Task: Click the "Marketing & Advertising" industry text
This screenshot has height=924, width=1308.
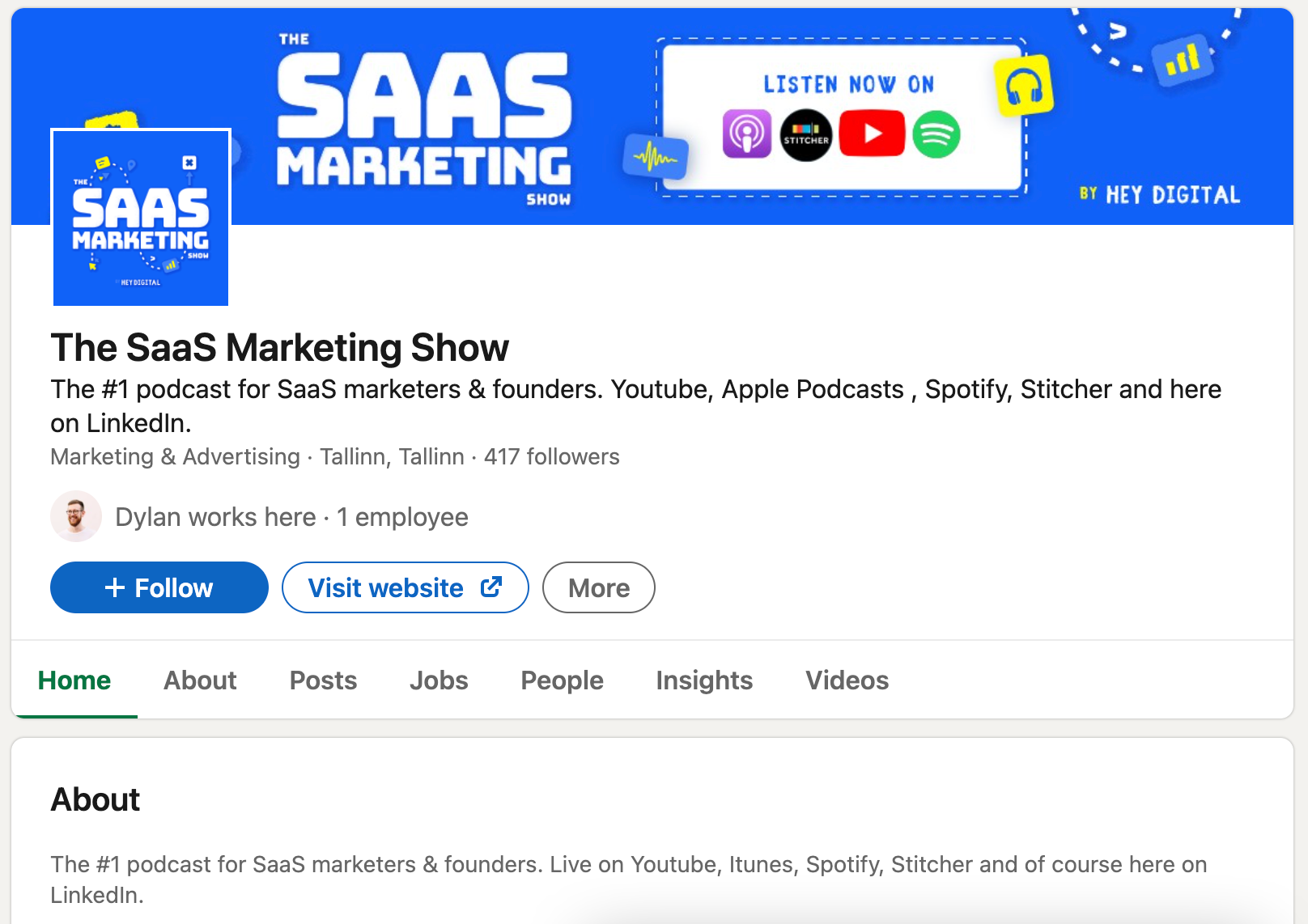Action: 176,457
